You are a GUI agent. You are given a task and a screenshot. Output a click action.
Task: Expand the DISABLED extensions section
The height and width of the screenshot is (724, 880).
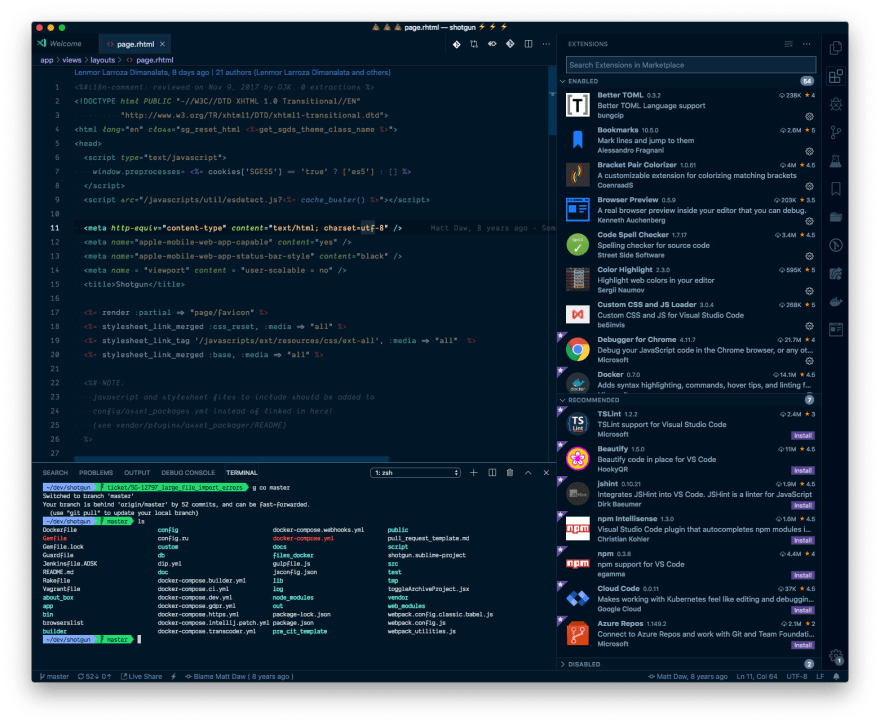688,664
